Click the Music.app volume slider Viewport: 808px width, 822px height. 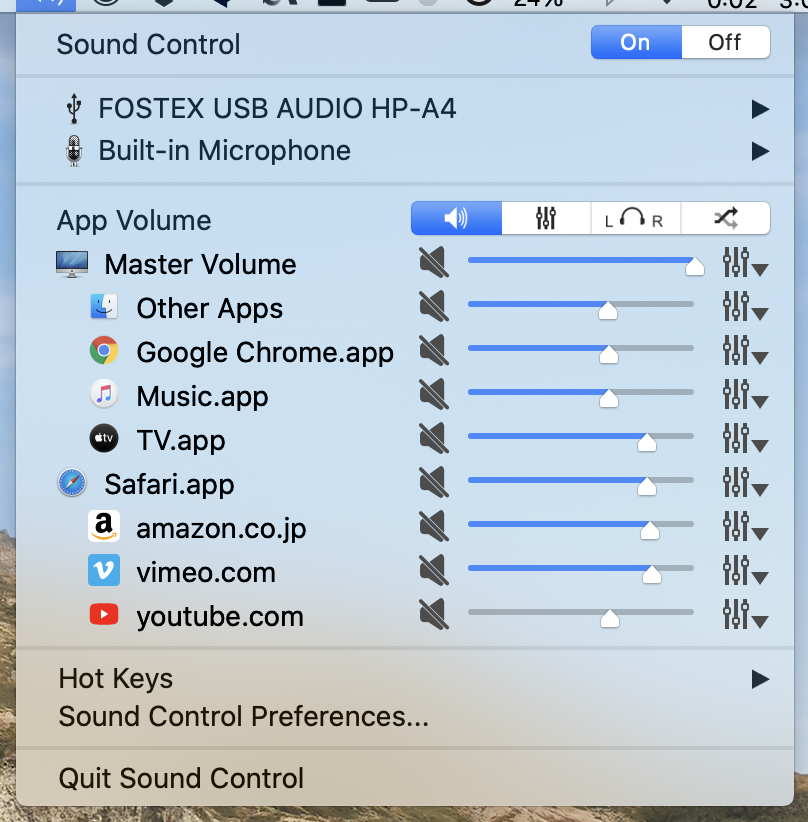(581, 396)
